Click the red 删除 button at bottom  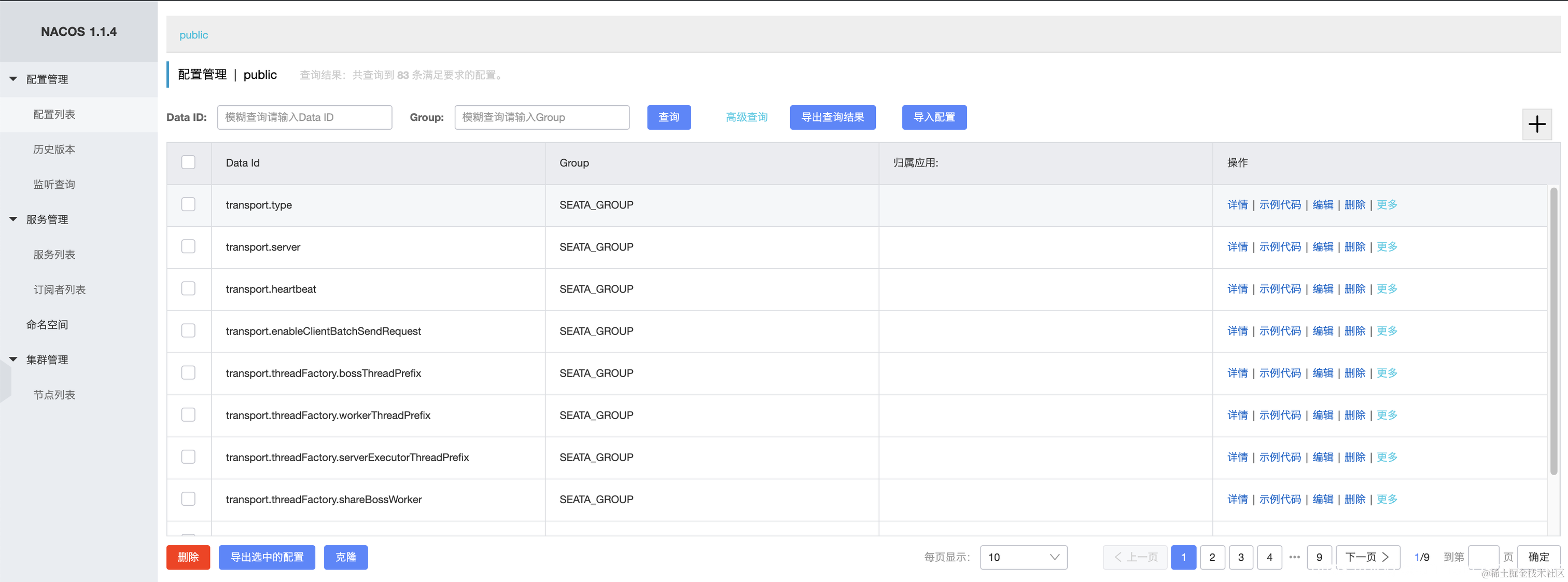(188, 557)
